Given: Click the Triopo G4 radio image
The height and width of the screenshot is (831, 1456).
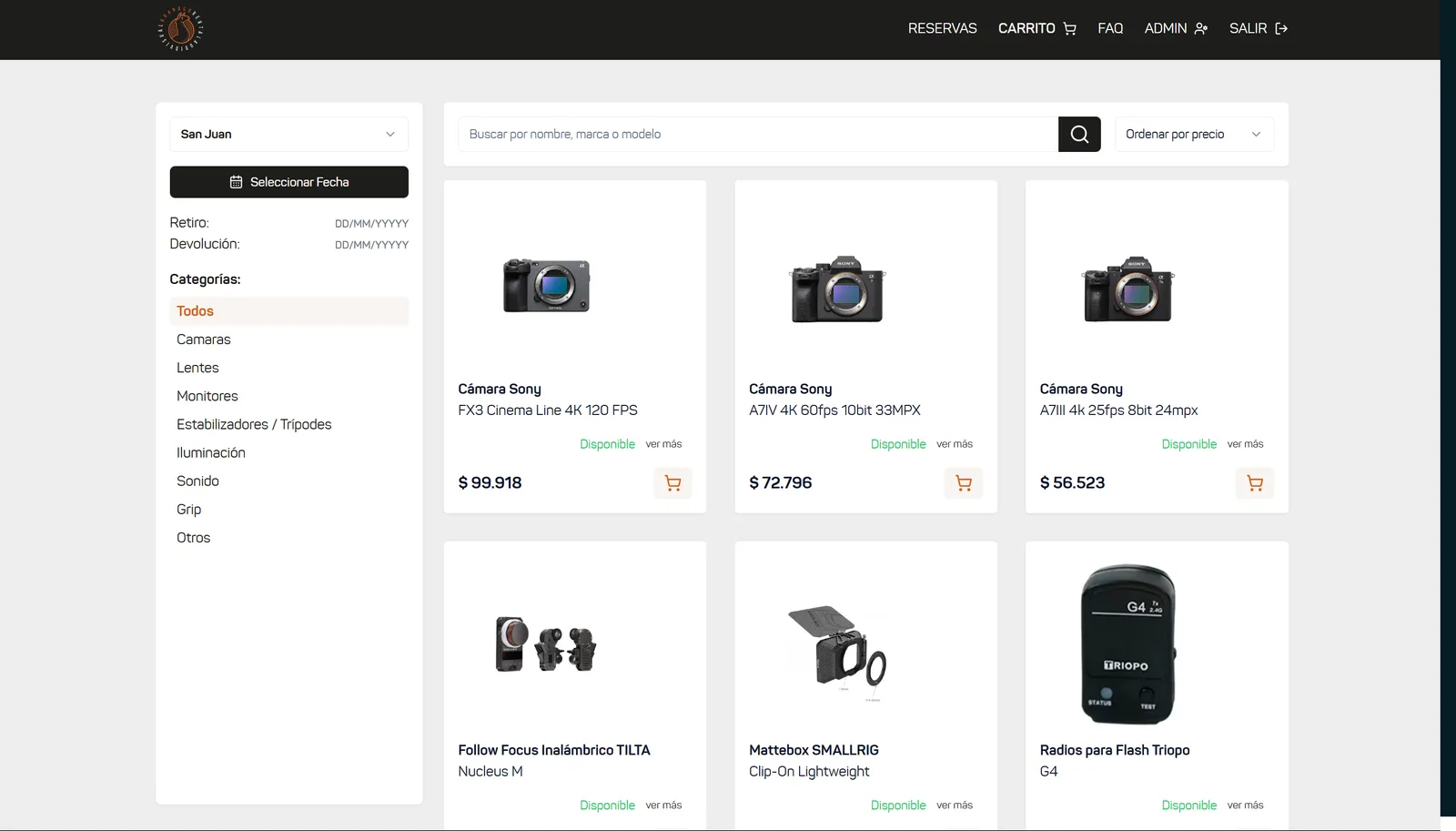Looking at the screenshot, I should (1128, 644).
